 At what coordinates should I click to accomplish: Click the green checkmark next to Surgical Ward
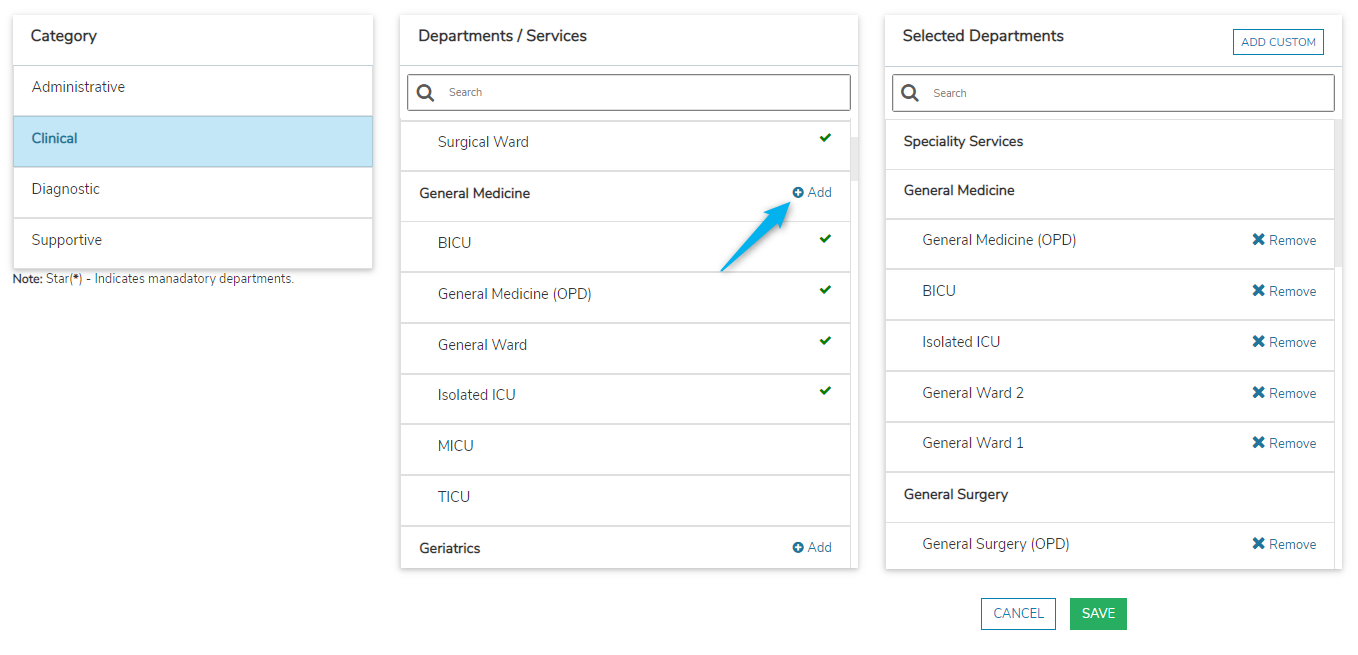click(825, 138)
